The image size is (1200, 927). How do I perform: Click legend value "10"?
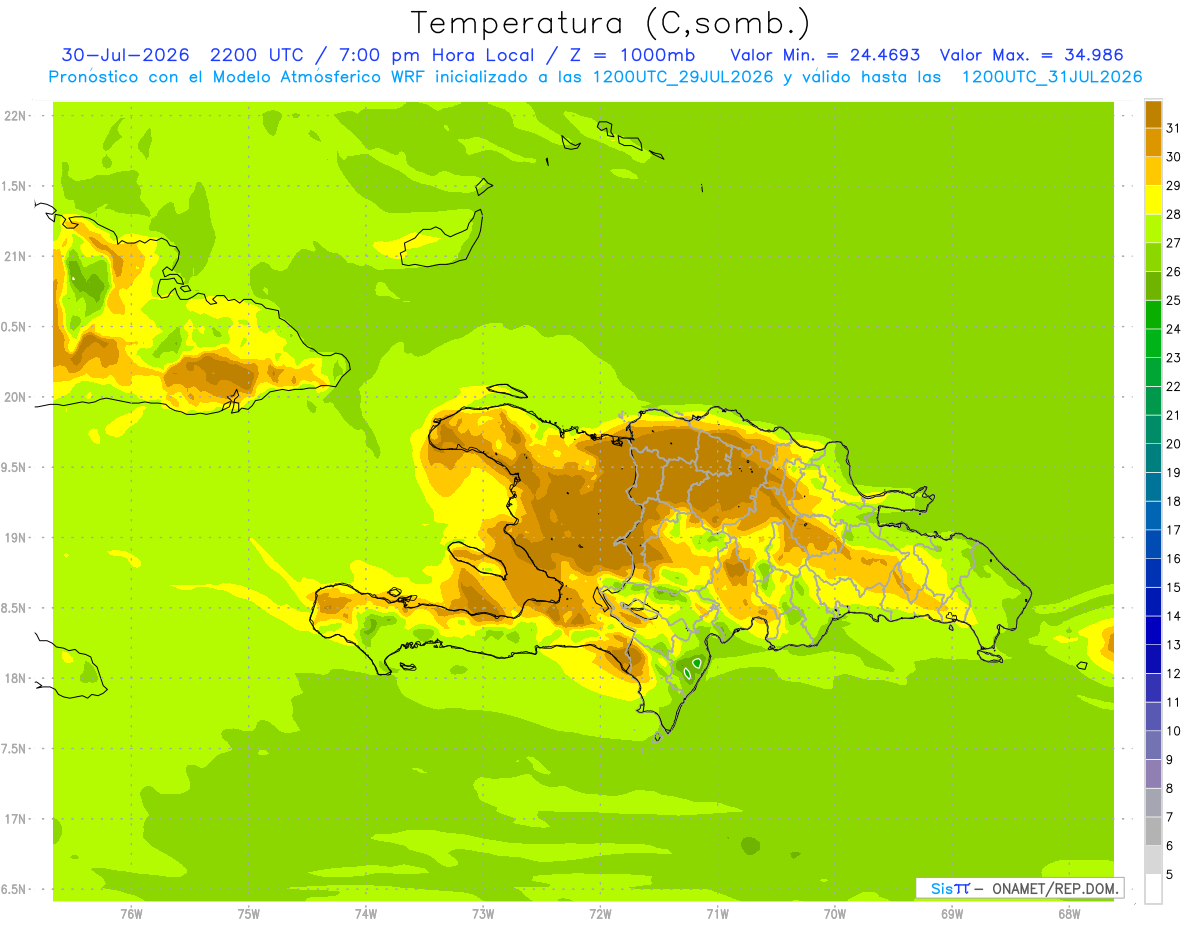click(x=1174, y=731)
